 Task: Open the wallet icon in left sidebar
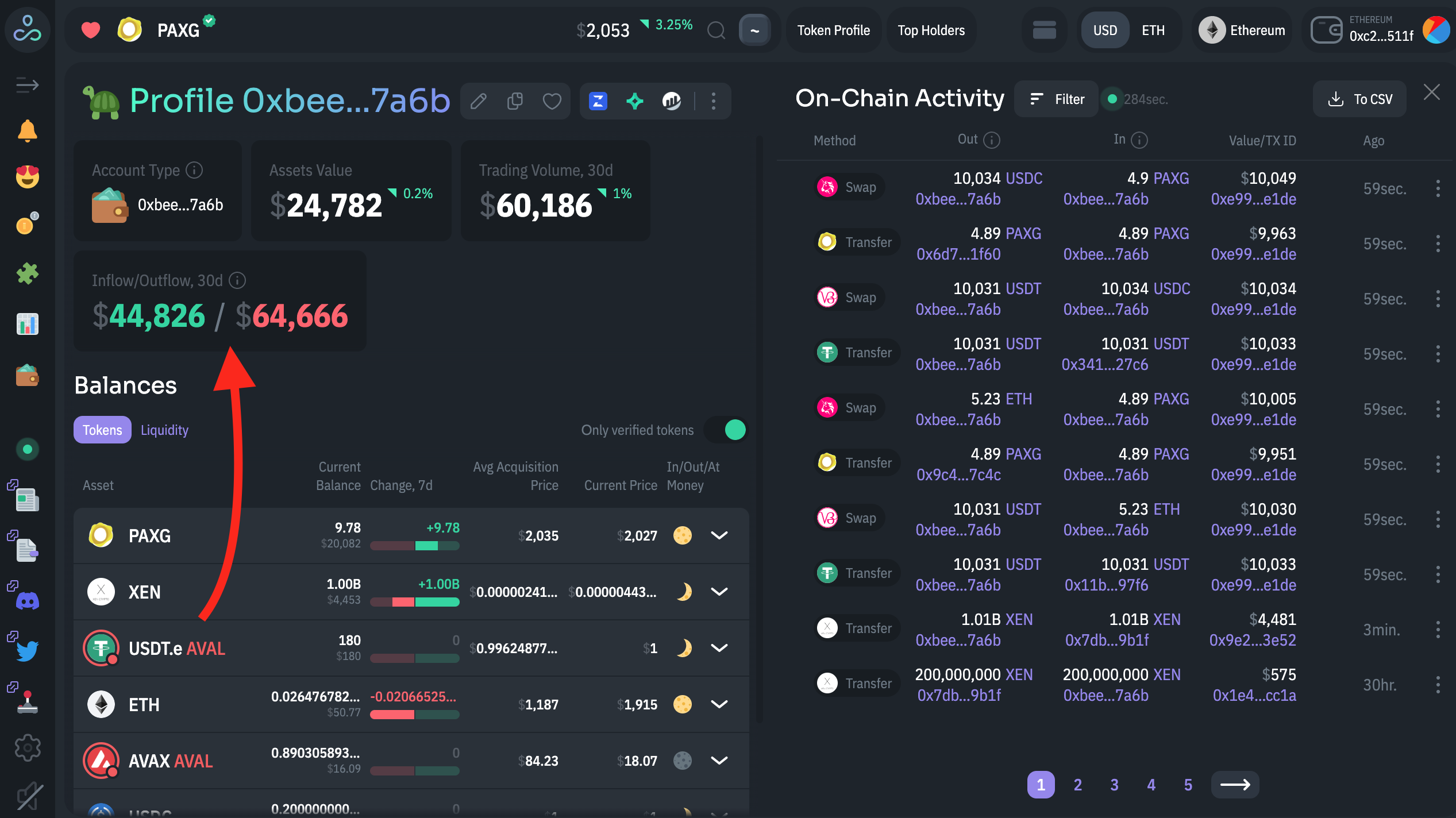coord(27,376)
